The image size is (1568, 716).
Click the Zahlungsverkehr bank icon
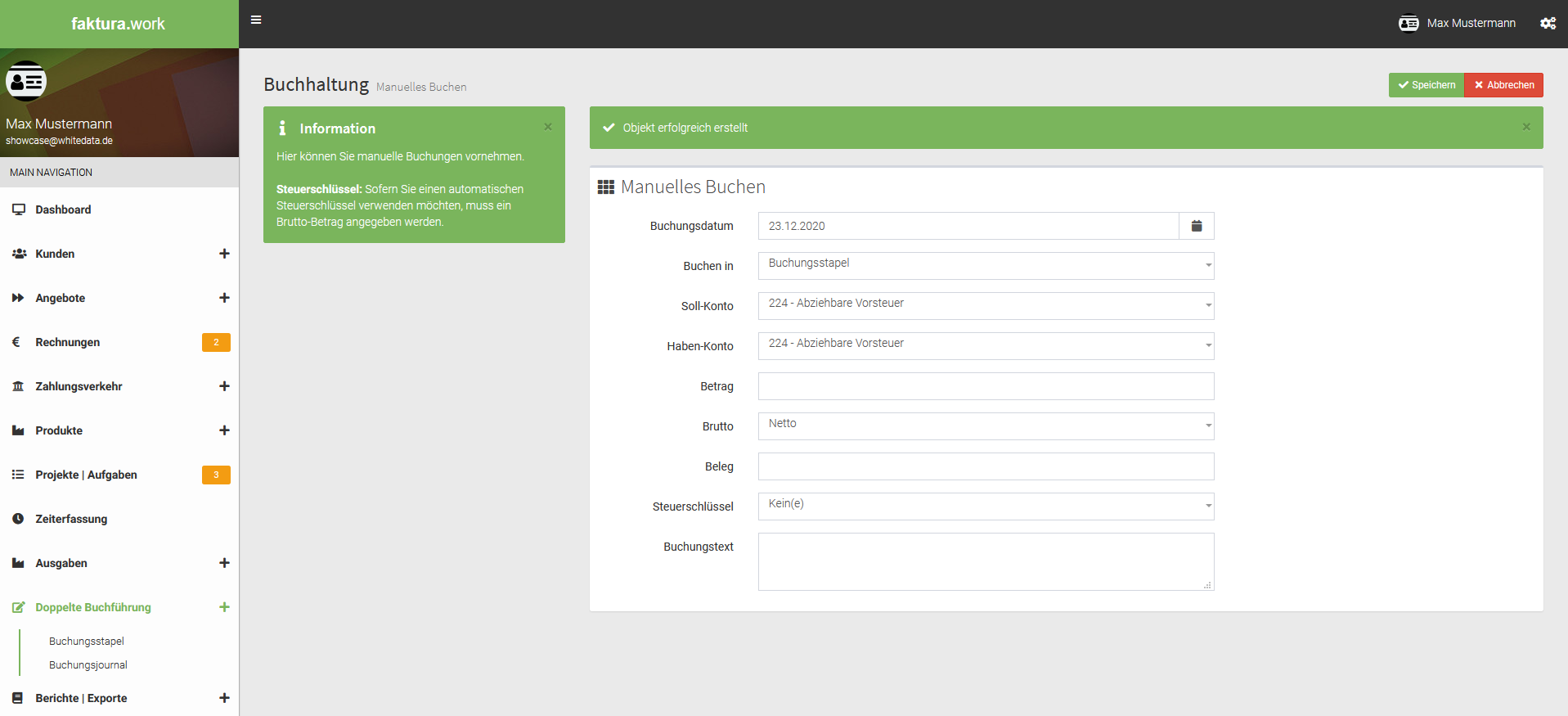[18, 386]
